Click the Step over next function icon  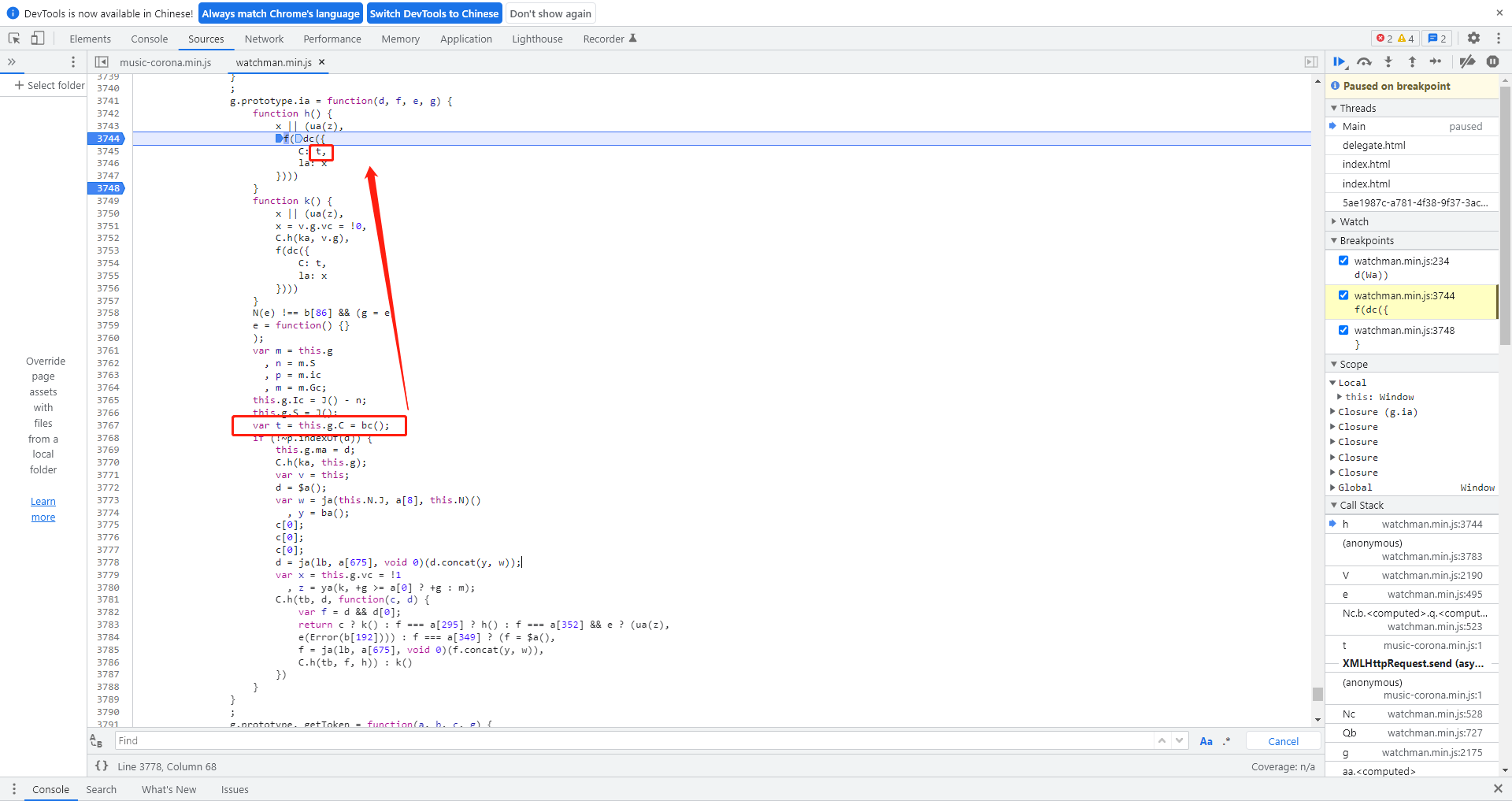(x=1364, y=61)
